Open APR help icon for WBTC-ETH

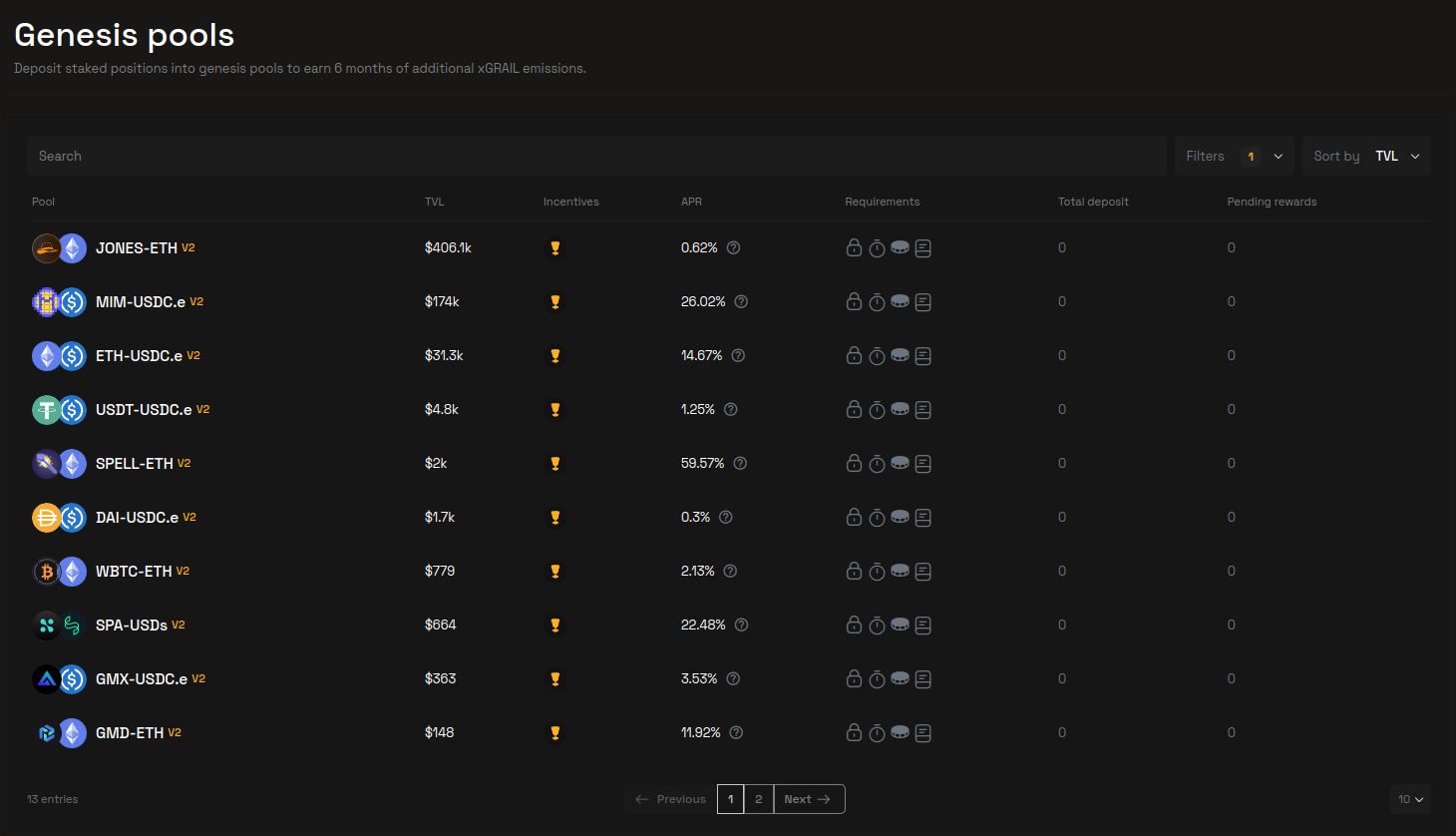click(x=730, y=571)
